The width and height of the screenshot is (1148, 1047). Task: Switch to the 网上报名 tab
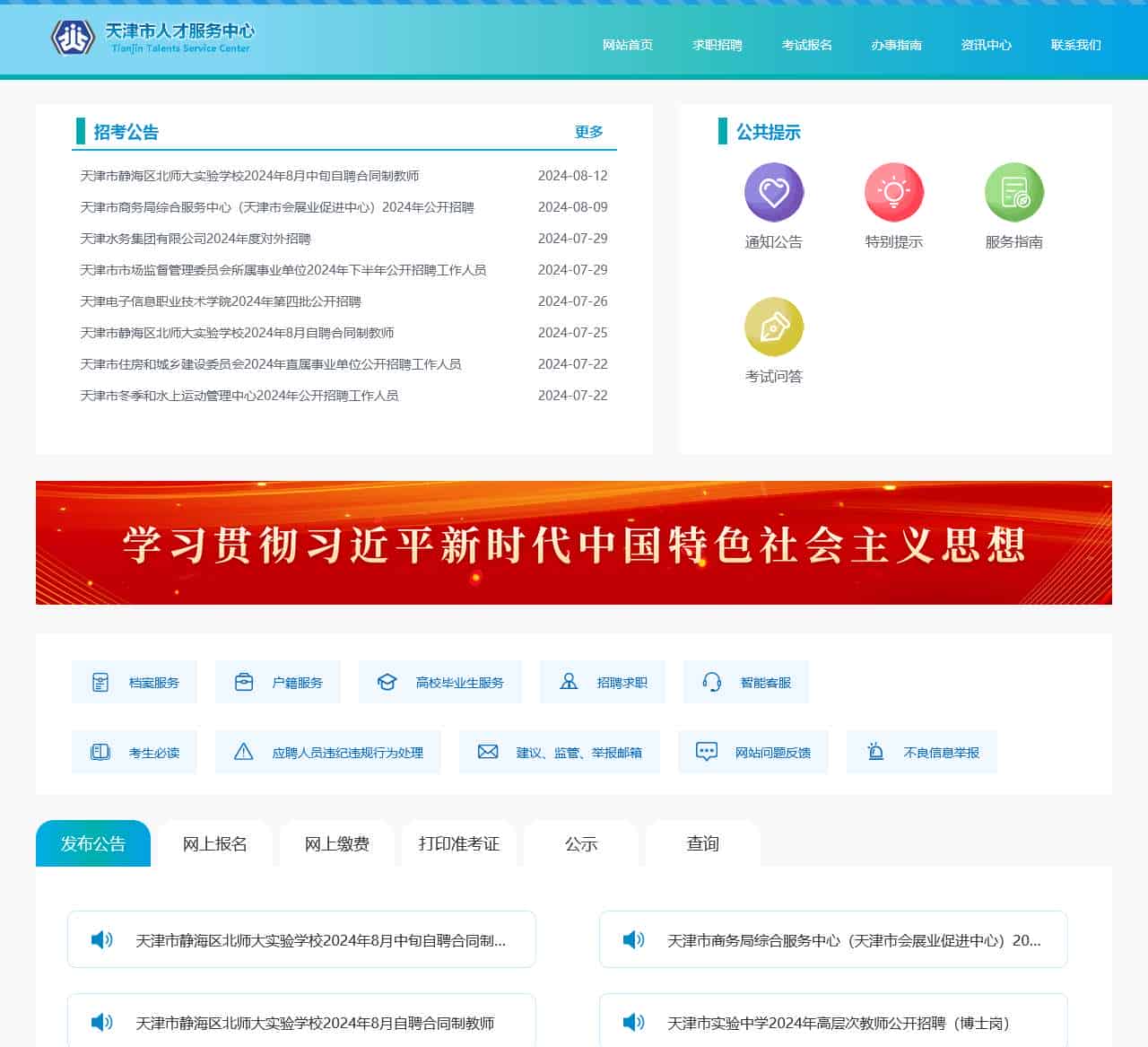click(214, 843)
